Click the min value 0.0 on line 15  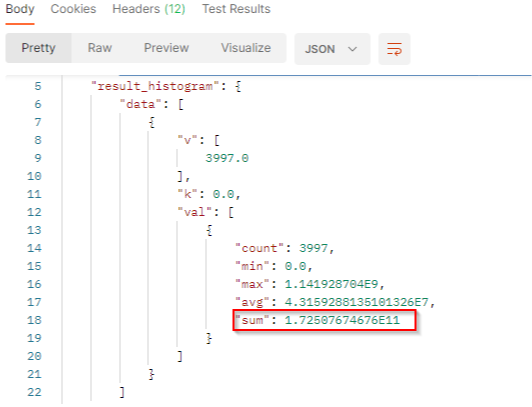(x=295, y=266)
